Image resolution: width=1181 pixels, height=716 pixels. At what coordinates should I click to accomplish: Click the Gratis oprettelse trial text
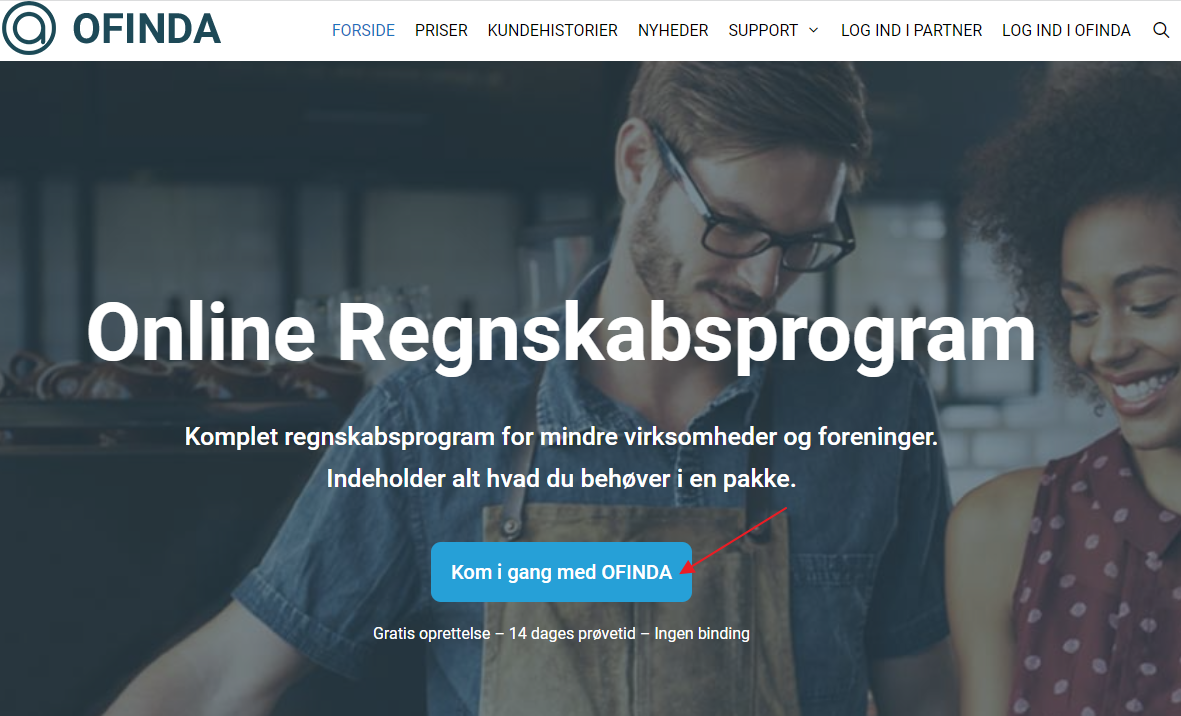coord(561,633)
